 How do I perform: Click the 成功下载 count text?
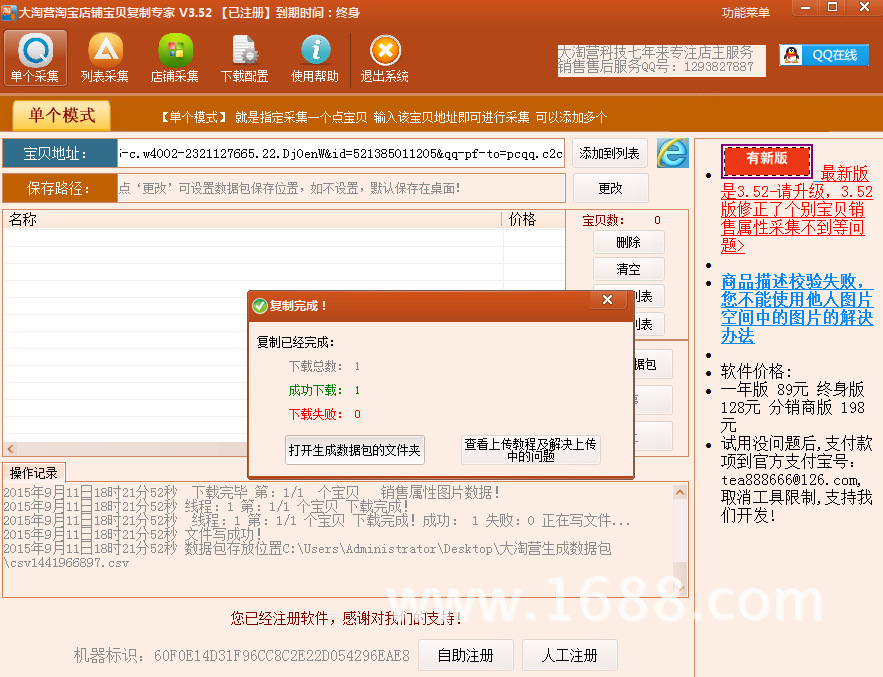click(x=324, y=390)
